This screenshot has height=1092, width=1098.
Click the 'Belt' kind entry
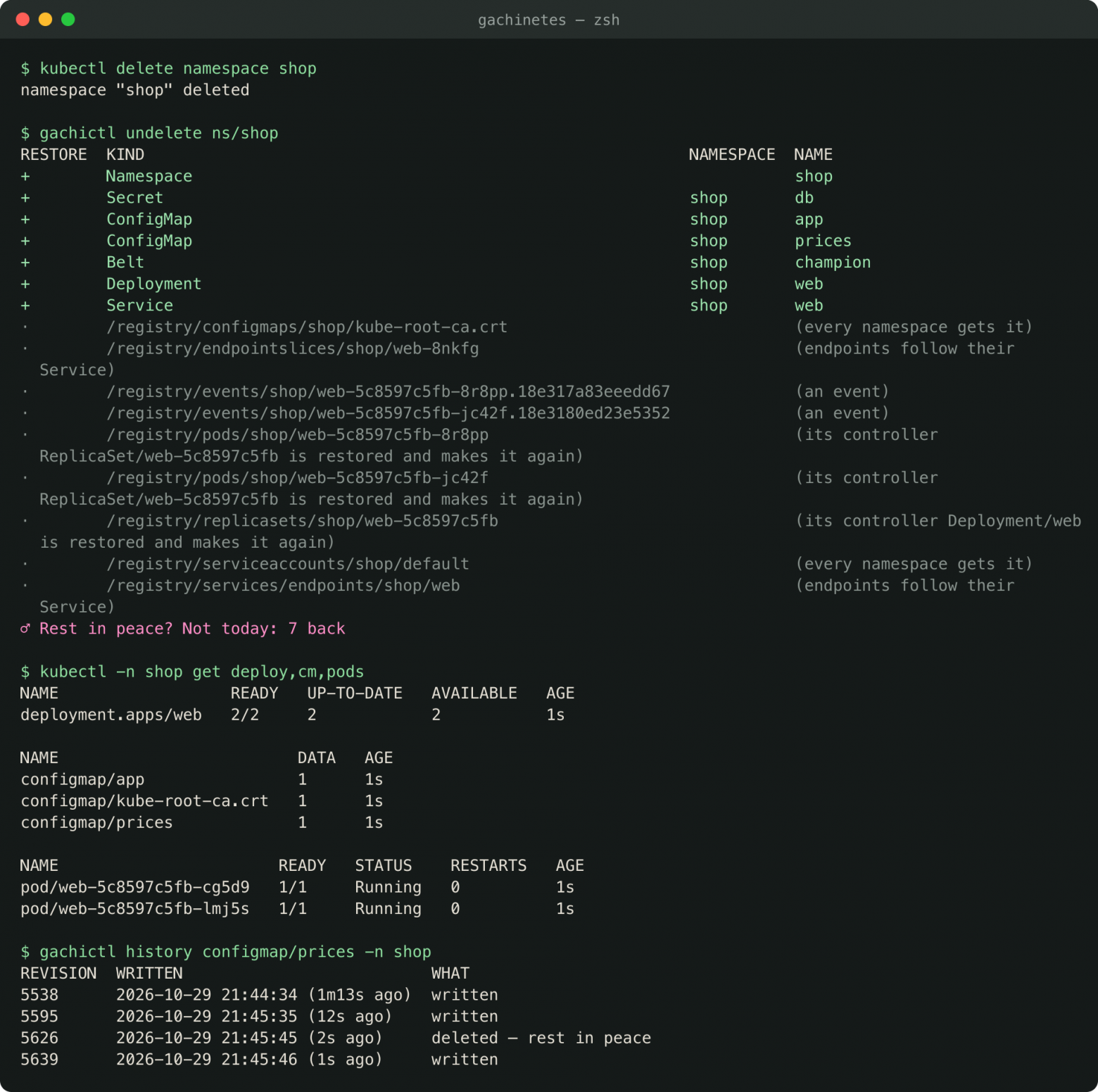pos(125,263)
